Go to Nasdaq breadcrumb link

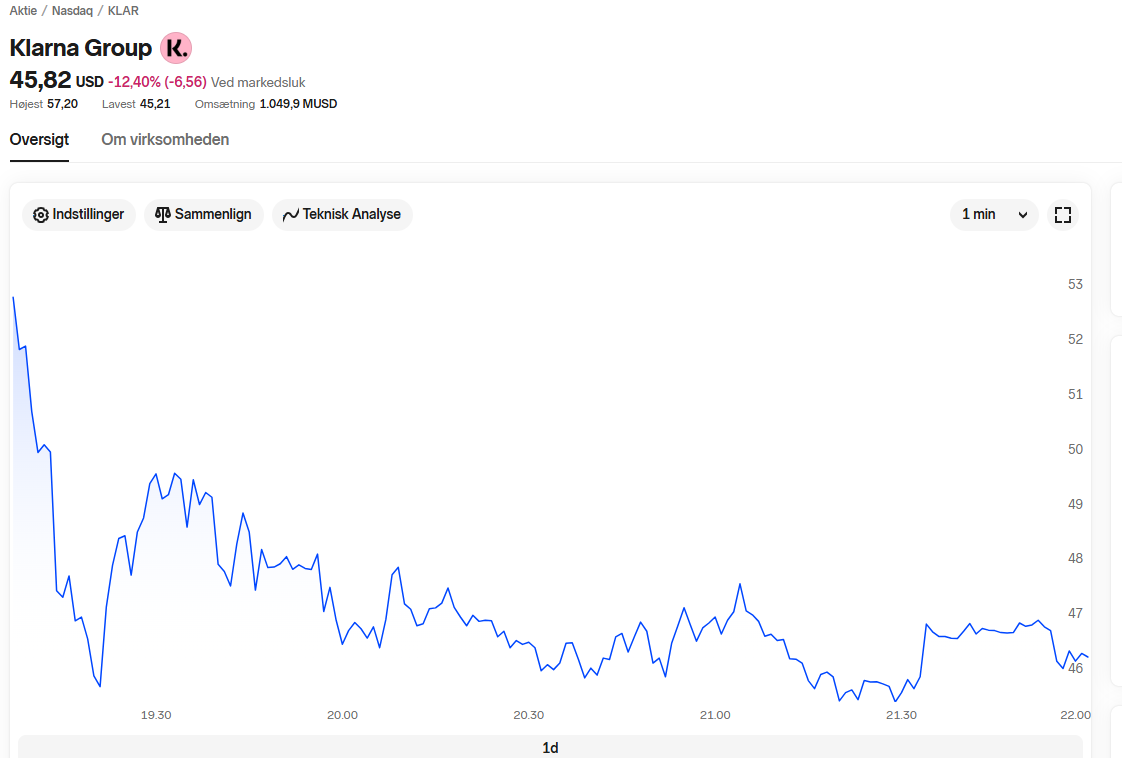[x=72, y=11]
